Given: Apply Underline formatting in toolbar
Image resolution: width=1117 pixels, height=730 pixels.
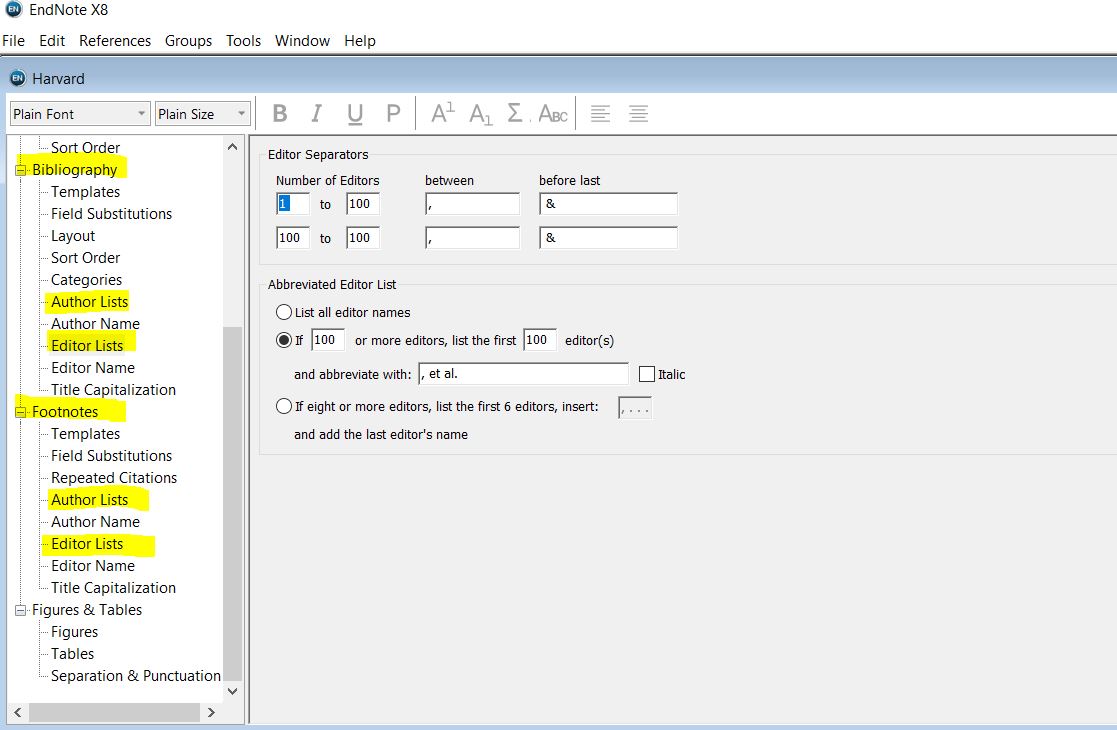Looking at the screenshot, I should tap(355, 114).
